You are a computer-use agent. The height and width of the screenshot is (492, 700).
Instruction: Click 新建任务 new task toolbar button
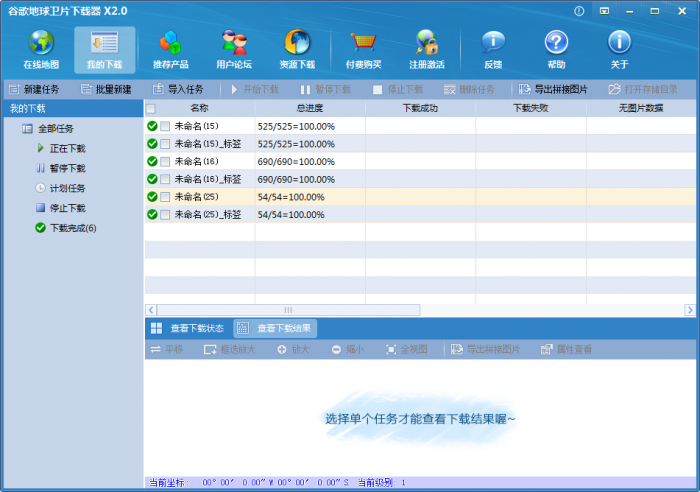click(x=34, y=89)
